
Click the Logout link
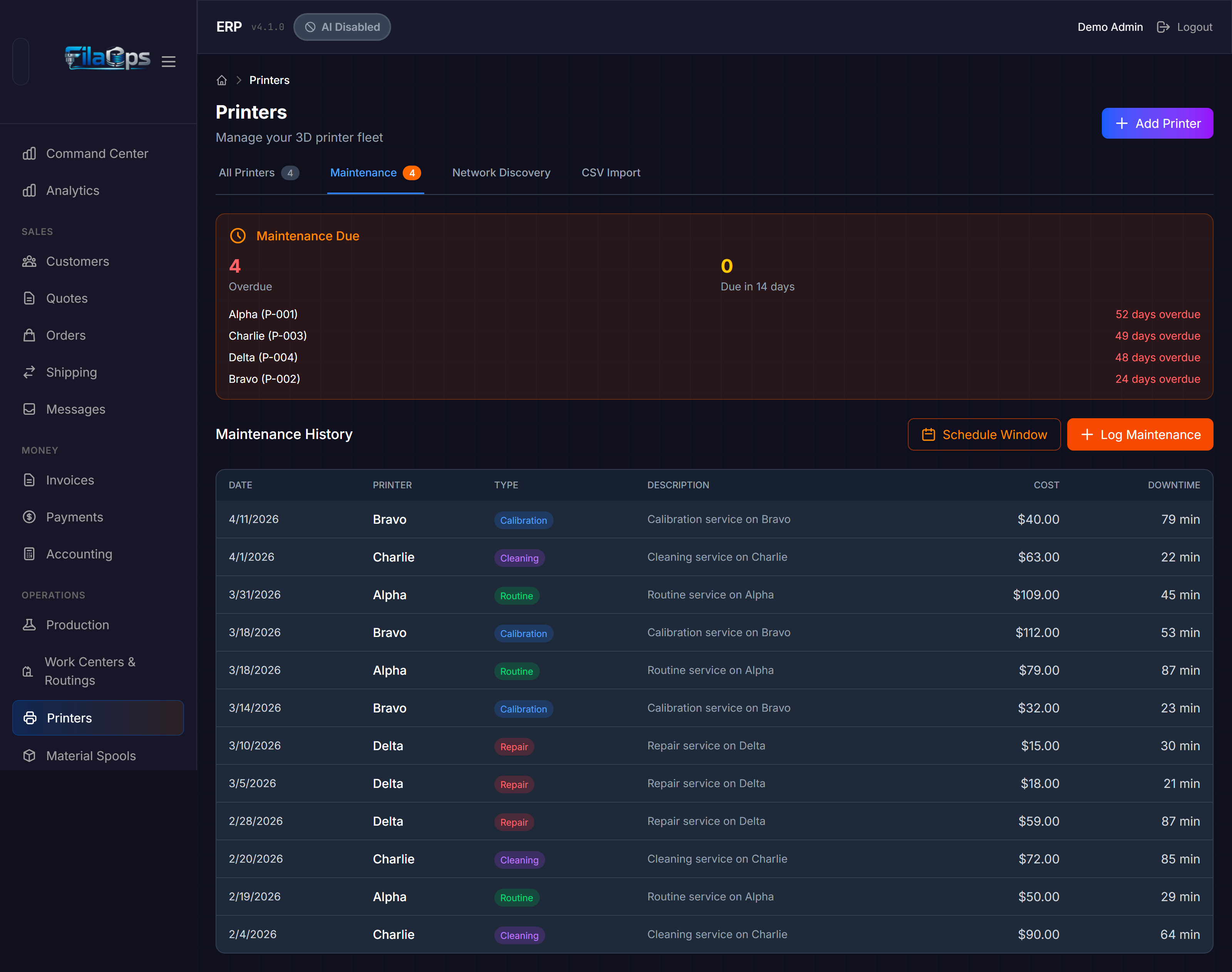(x=1184, y=27)
